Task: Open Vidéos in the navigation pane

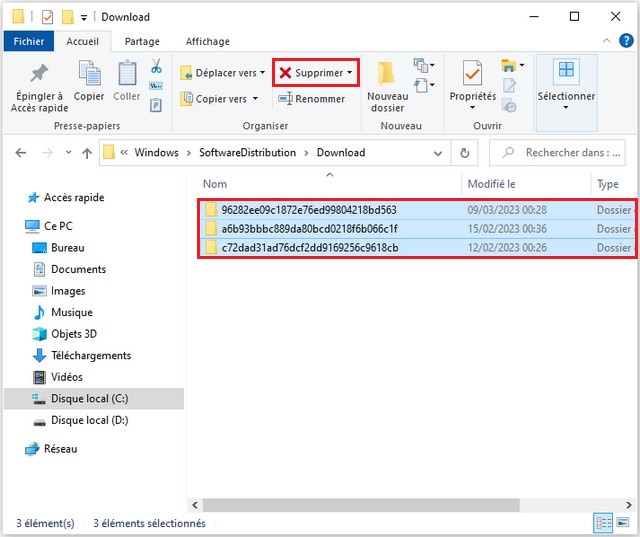Action: coord(57,377)
